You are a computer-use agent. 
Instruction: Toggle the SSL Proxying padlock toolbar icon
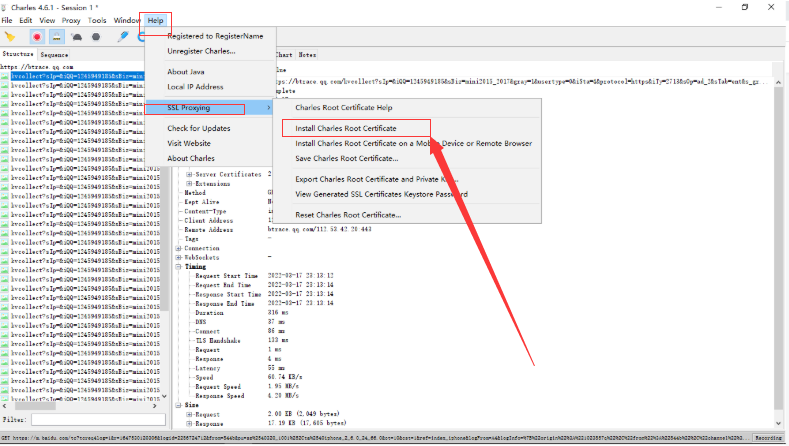[x=56, y=37]
